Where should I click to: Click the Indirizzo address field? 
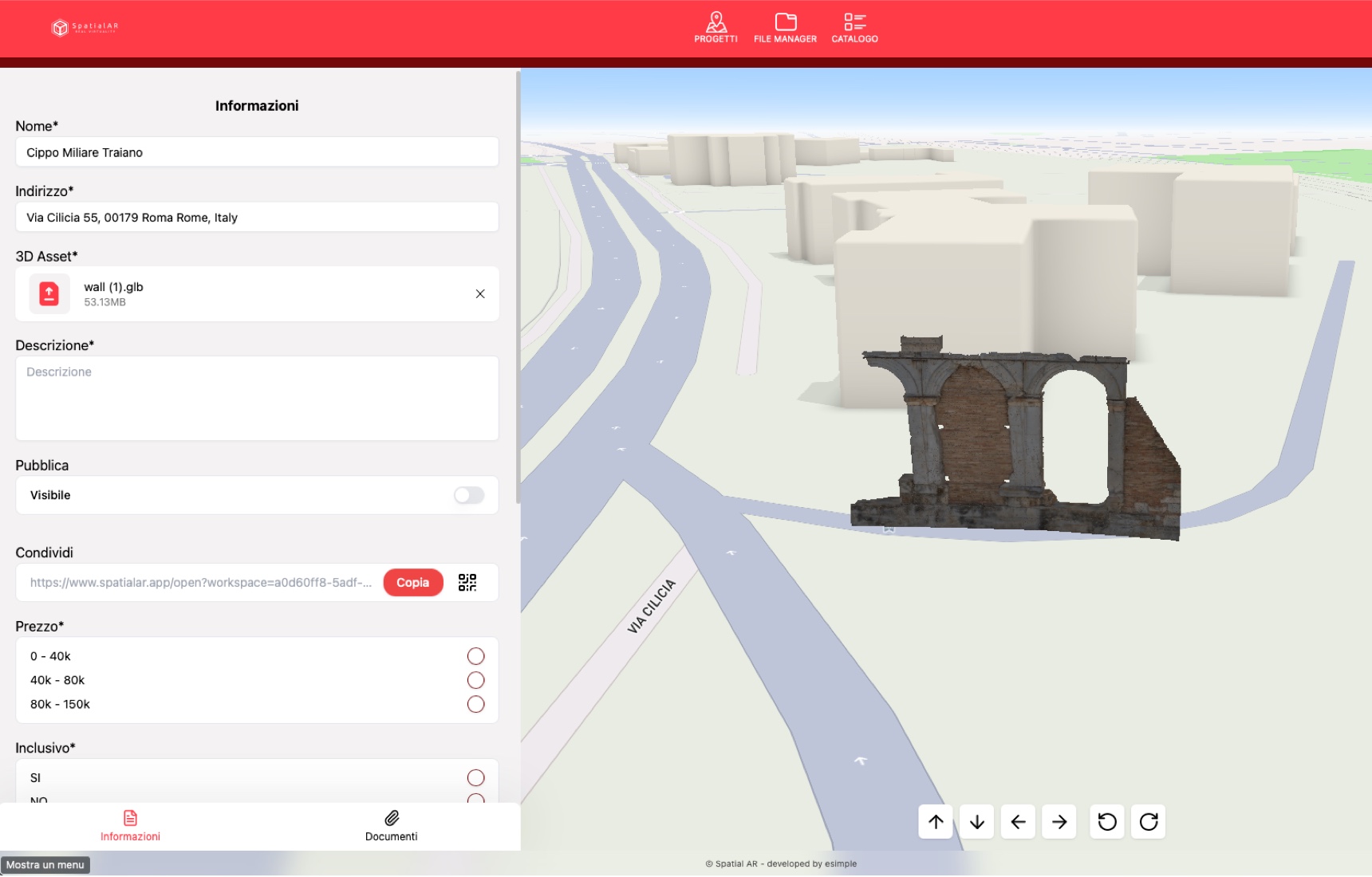click(x=257, y=218)
